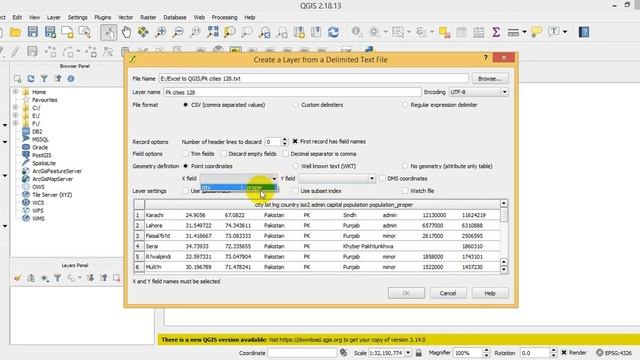Click the Cancel button in dialog
This screenshot has width=640, height=360.
tap(448, 293)
